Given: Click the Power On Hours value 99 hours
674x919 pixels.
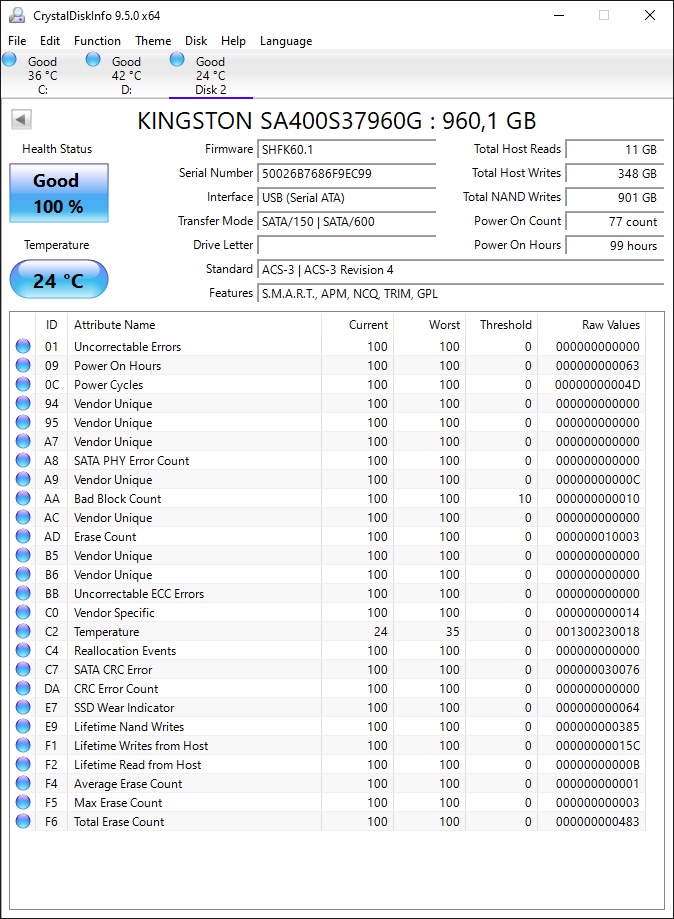Looking at the screenshot, I should [615, 246].
